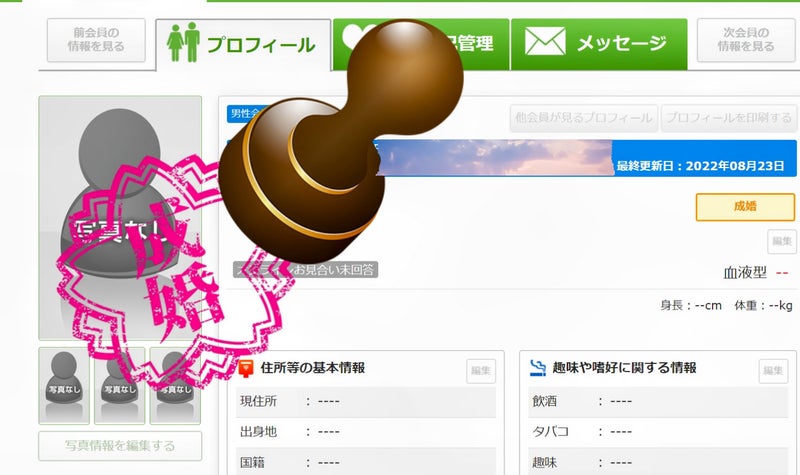Edit the 住所等の基本情報 section

tap(481, 371)
